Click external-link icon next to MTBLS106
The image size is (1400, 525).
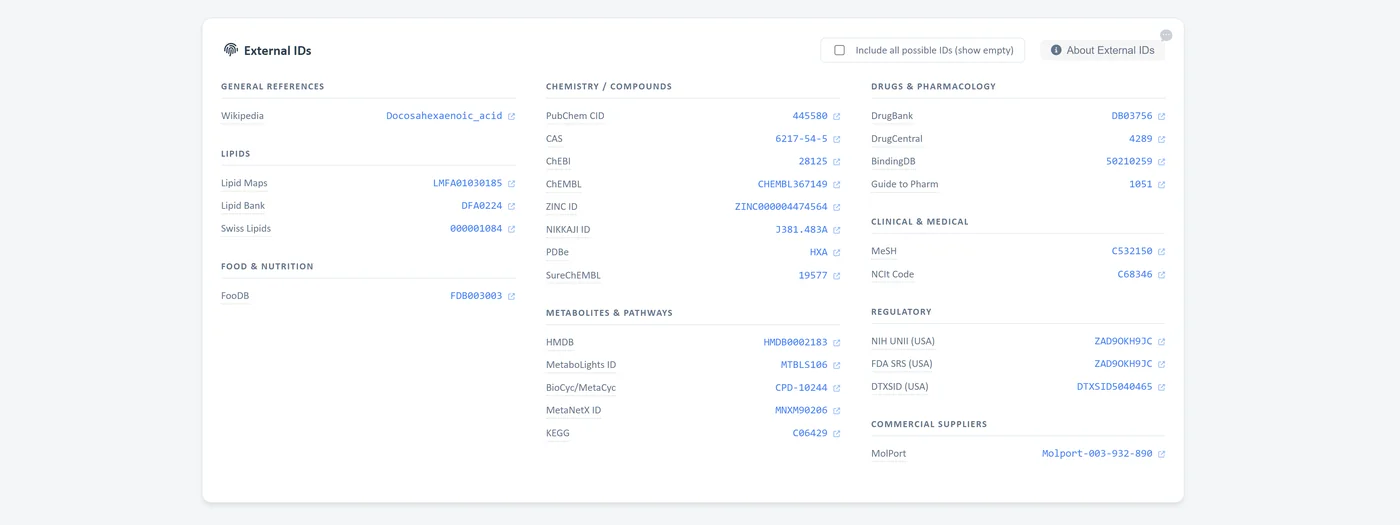click(x=836, y=366)
